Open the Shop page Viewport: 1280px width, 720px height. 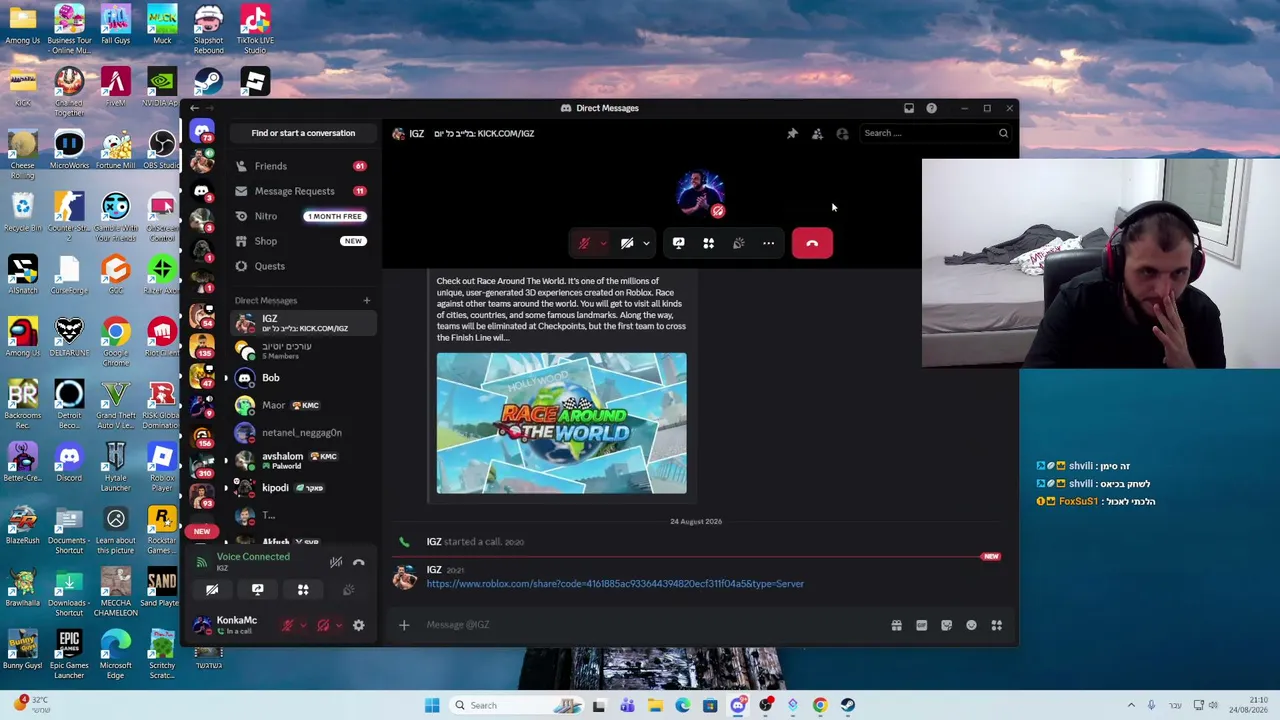tap(303, 241)
